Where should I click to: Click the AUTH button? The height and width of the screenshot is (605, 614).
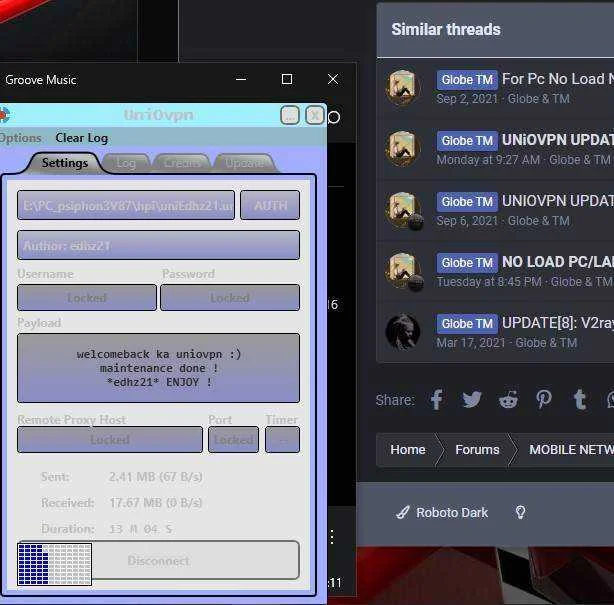pos(270,205)
